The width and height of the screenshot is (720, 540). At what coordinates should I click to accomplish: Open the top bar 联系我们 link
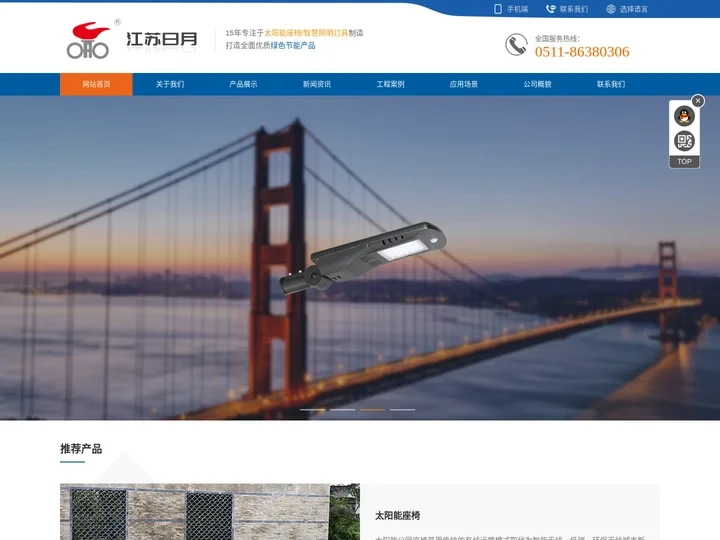click(574, 9)
